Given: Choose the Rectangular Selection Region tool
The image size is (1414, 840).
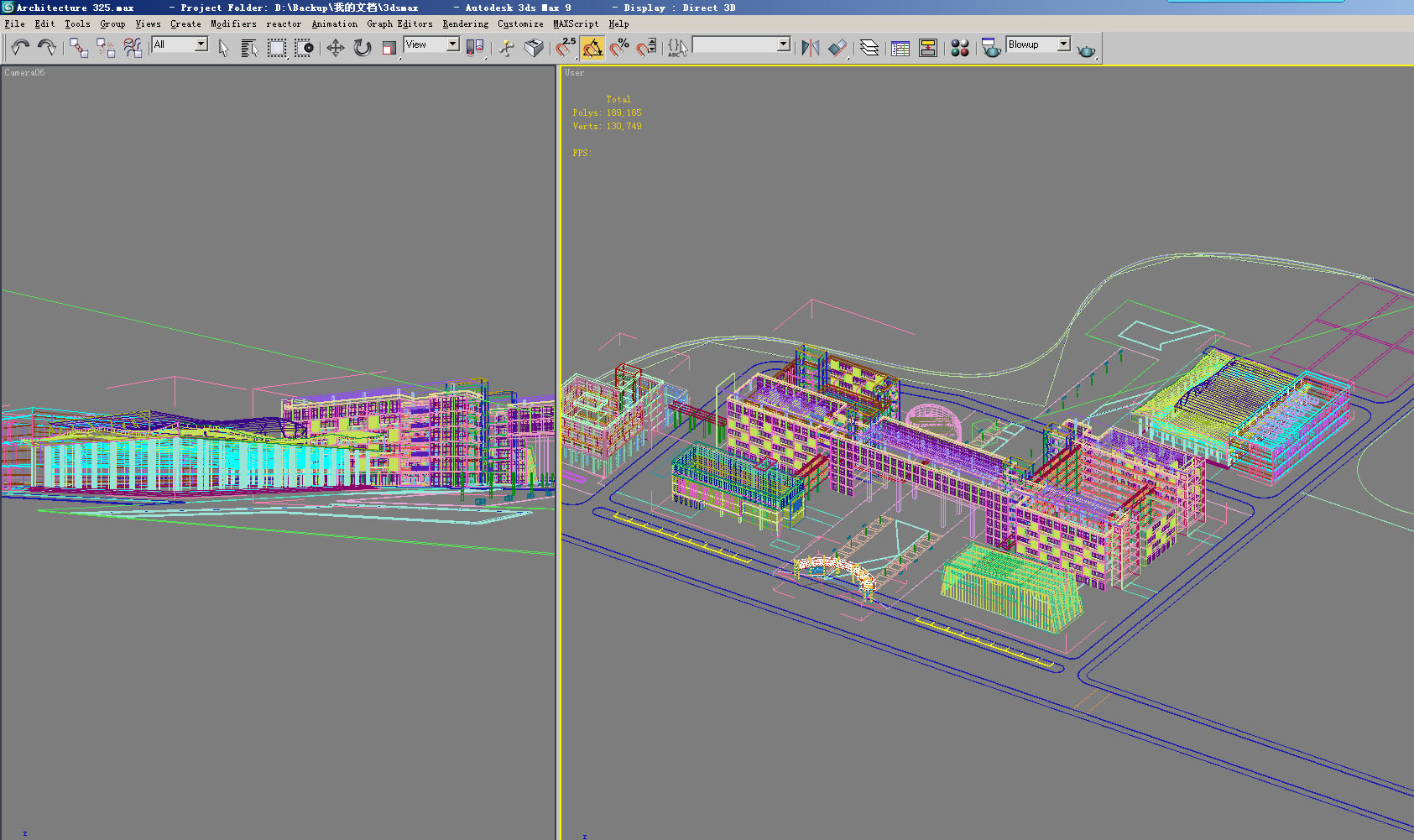Looking at the screenshot, I should [277, 48].
